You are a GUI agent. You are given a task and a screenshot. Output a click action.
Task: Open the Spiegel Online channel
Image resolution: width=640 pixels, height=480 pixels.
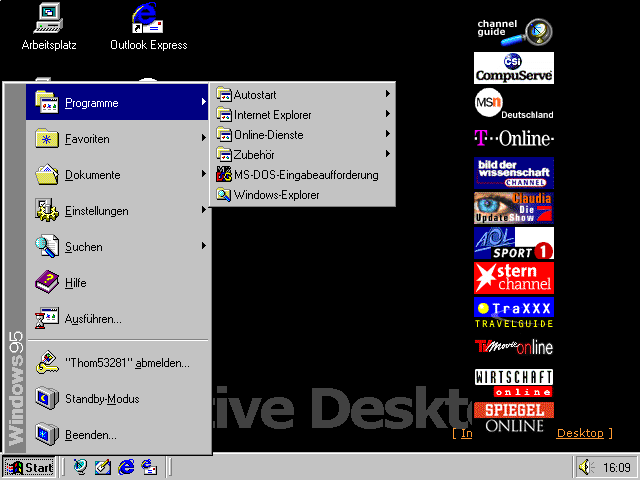tap(514, 417)
